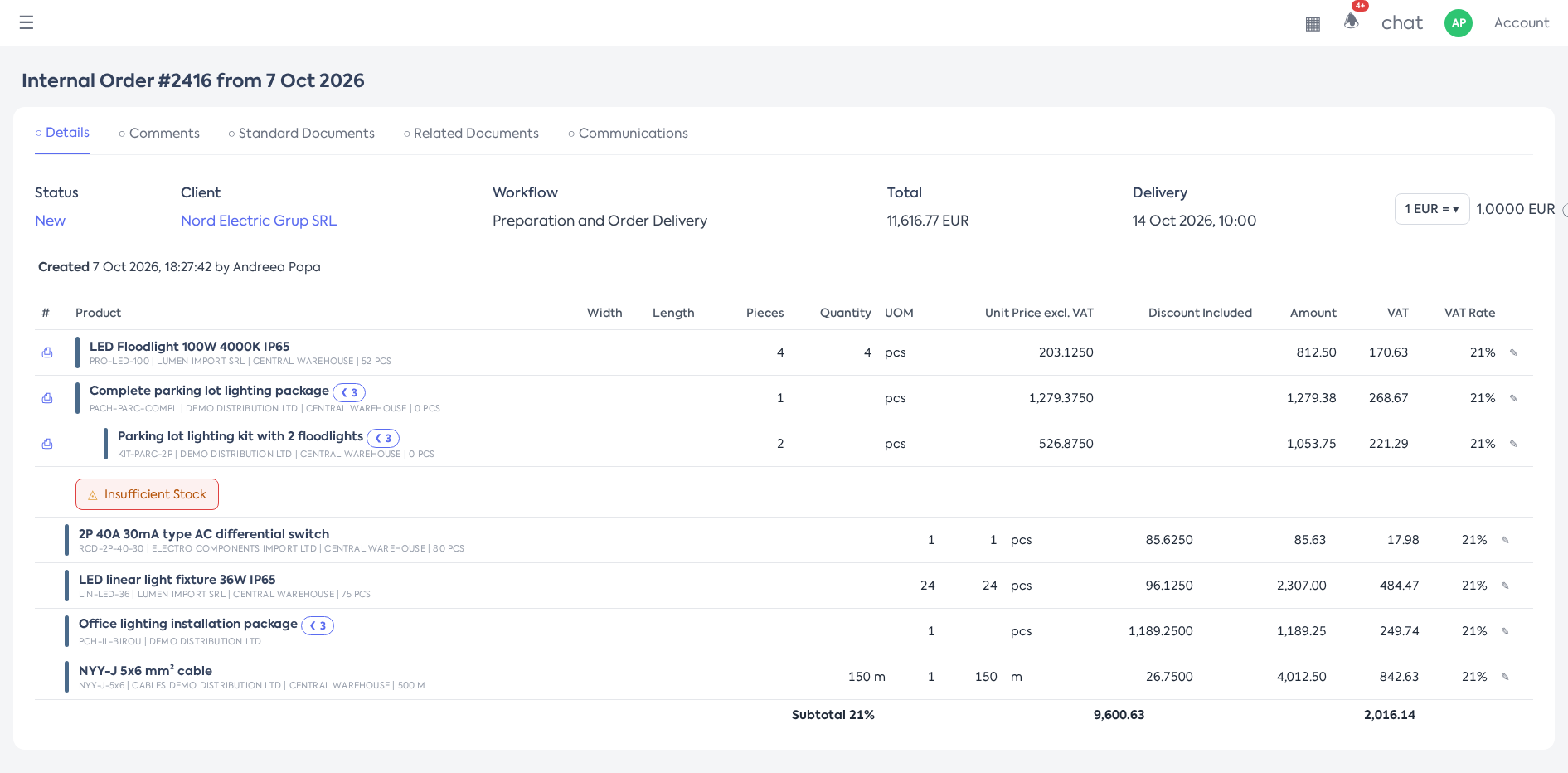Click the 4,012.50 cable amount cell
This screenshot has width=1568, height=773.
pyautogui.click(x=1301, y=677)
